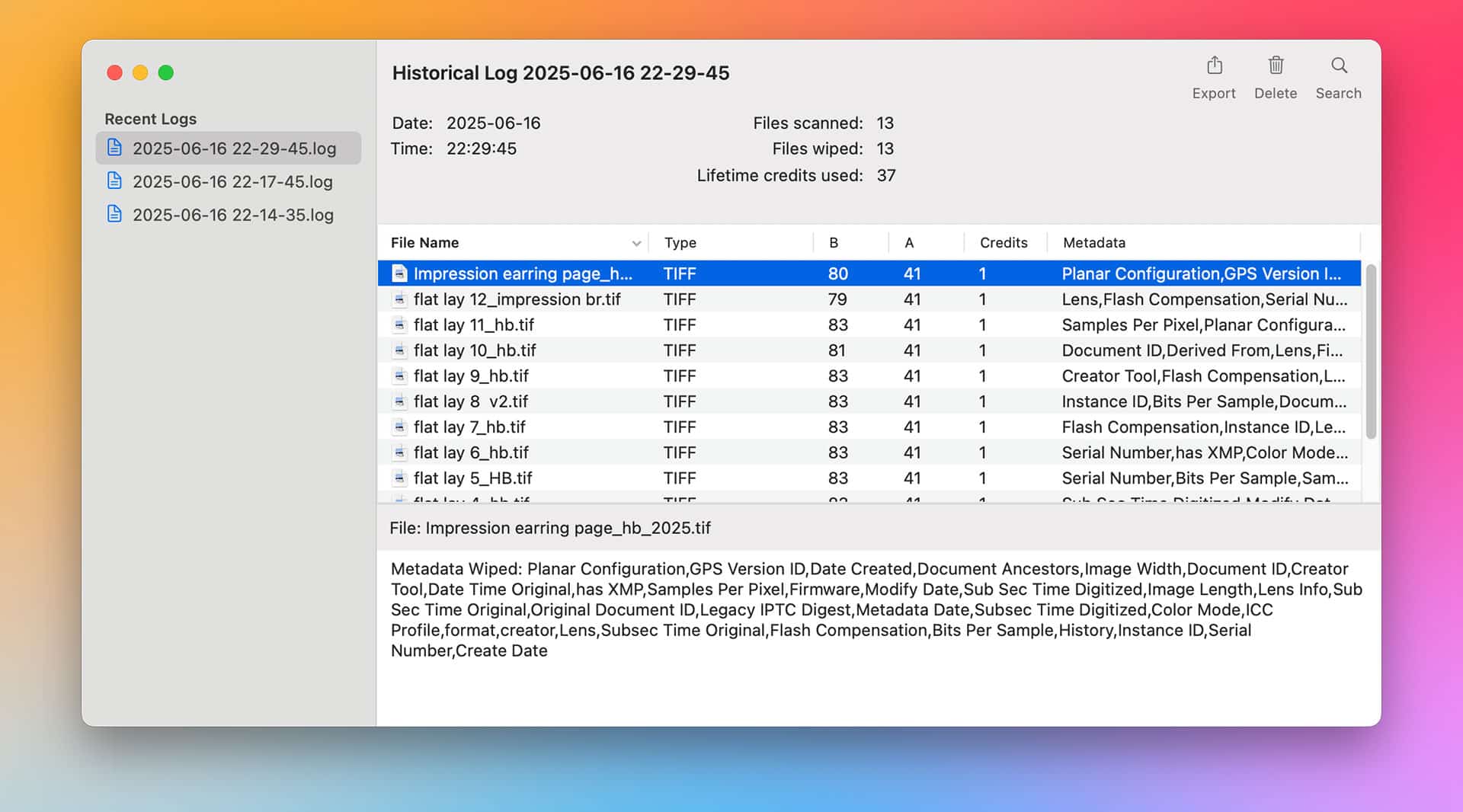Sort table by Metadata column header
Image resolution: width=1463 pixels, height=812 pixels.
click(x=1204, y=242)
